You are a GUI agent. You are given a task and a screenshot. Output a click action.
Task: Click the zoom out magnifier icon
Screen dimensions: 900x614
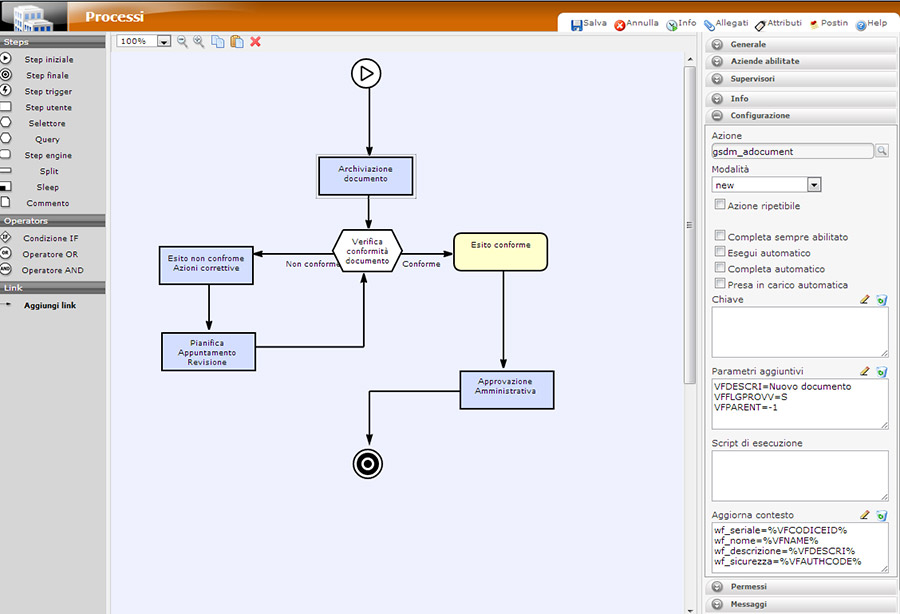click(182, 42)
